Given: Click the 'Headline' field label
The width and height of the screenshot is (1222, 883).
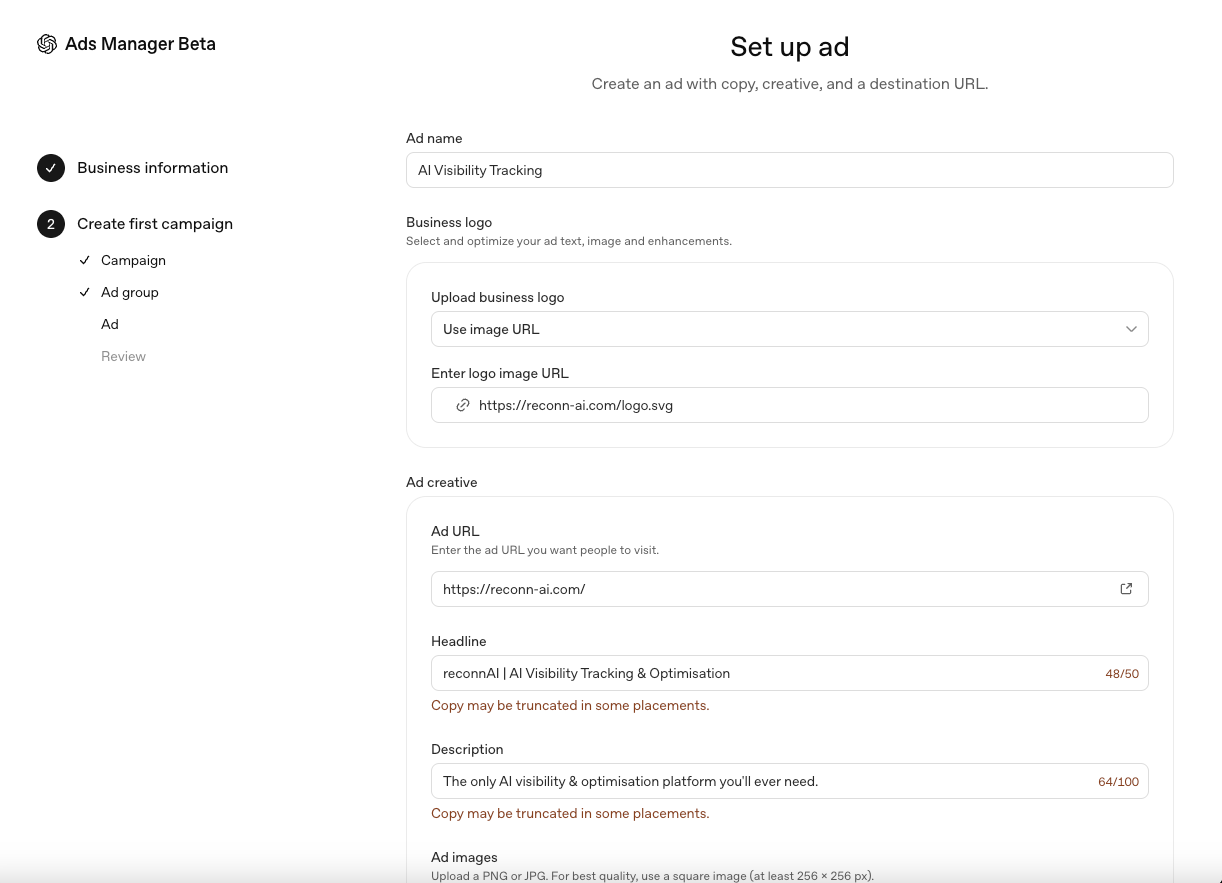Looking at the screenshot, I should pyautogui.click(x=459, y=641).
